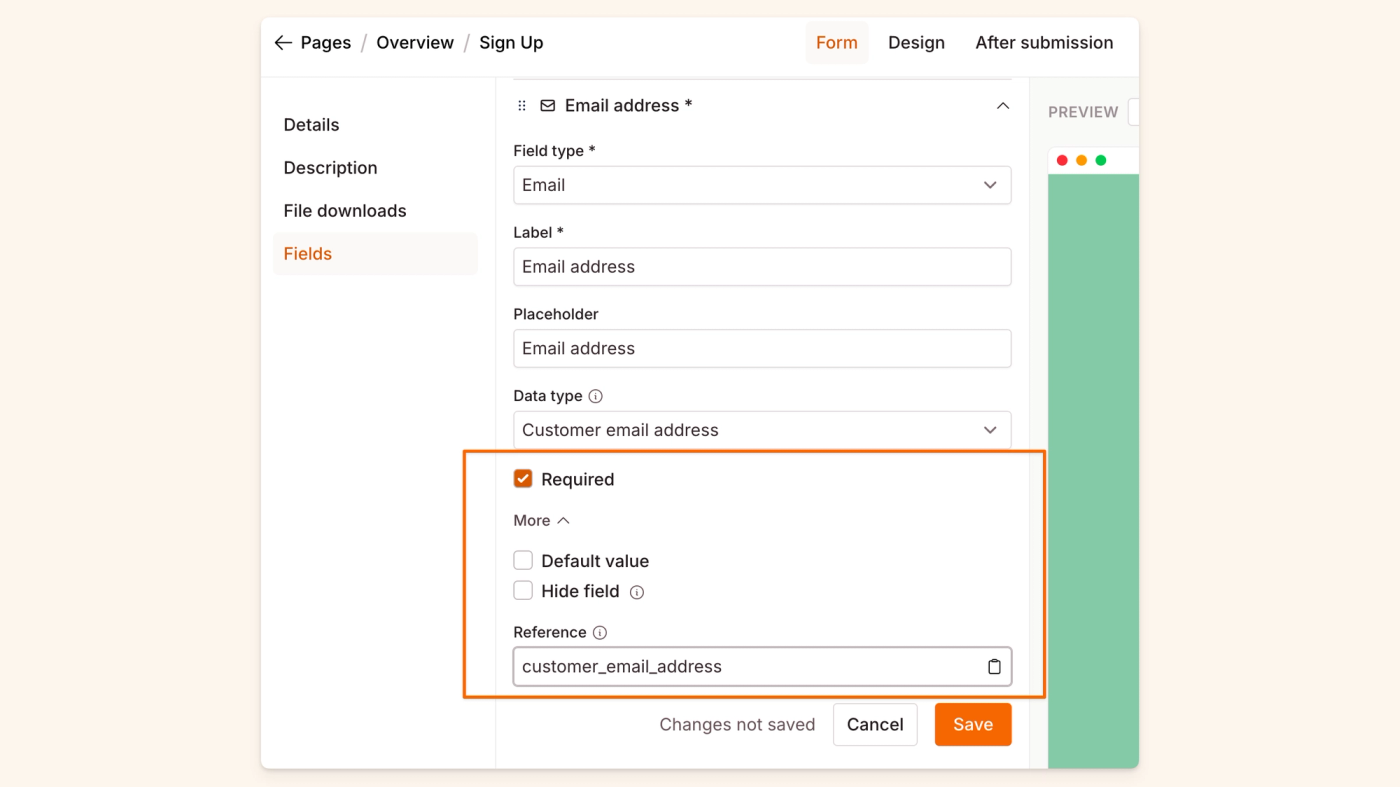Click the envelope icon next to Email address
Image resolution: width=1400 pixels, height=787 pixels.
pos(548,106)
